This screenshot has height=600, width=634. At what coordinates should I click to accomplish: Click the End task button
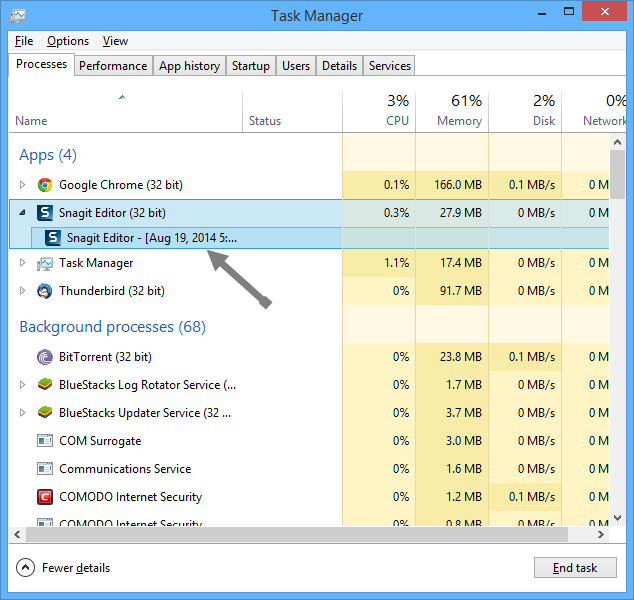point(575,568)
